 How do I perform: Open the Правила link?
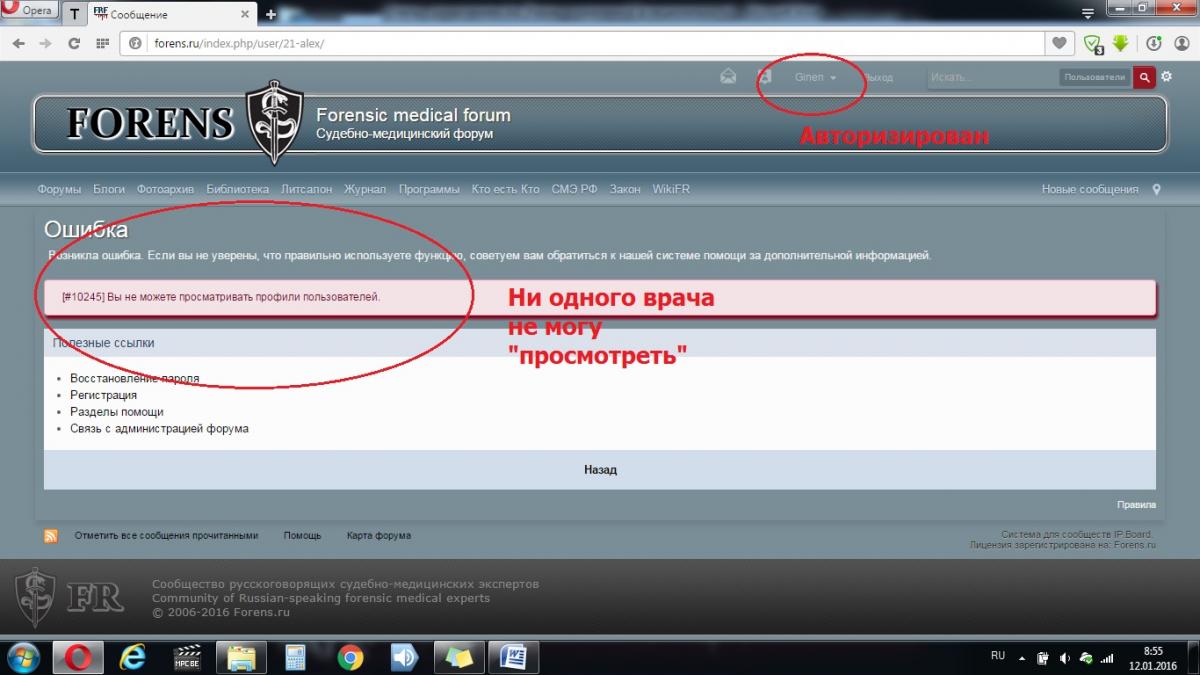[x=1136, y=505]
